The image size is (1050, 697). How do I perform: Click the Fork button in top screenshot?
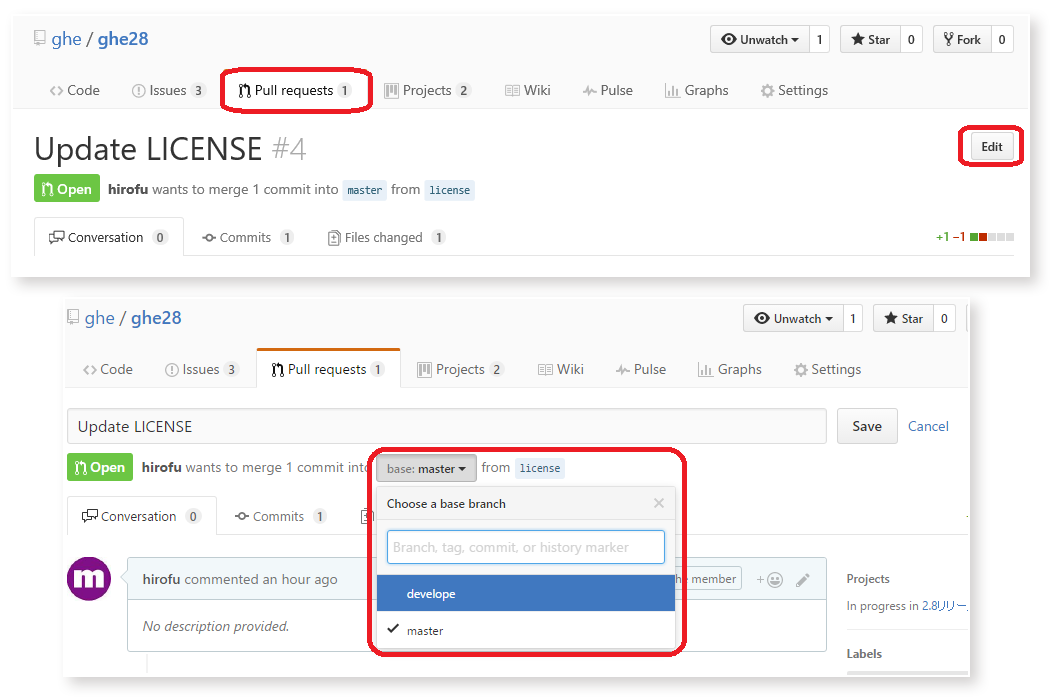[x=962, y=40]
